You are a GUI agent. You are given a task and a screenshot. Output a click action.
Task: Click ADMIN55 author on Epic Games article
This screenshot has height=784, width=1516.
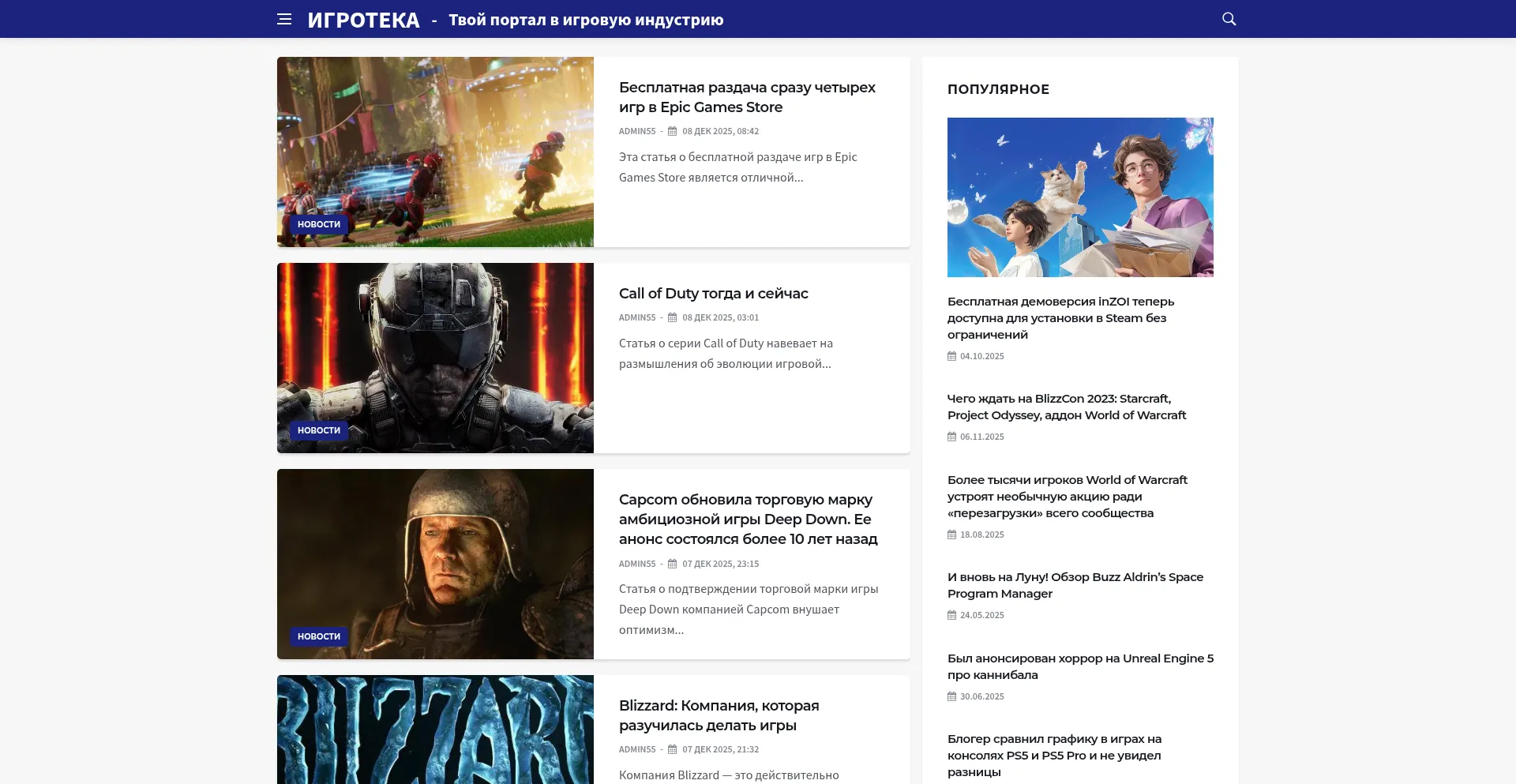pyautogui.click(x=637, y=131)
